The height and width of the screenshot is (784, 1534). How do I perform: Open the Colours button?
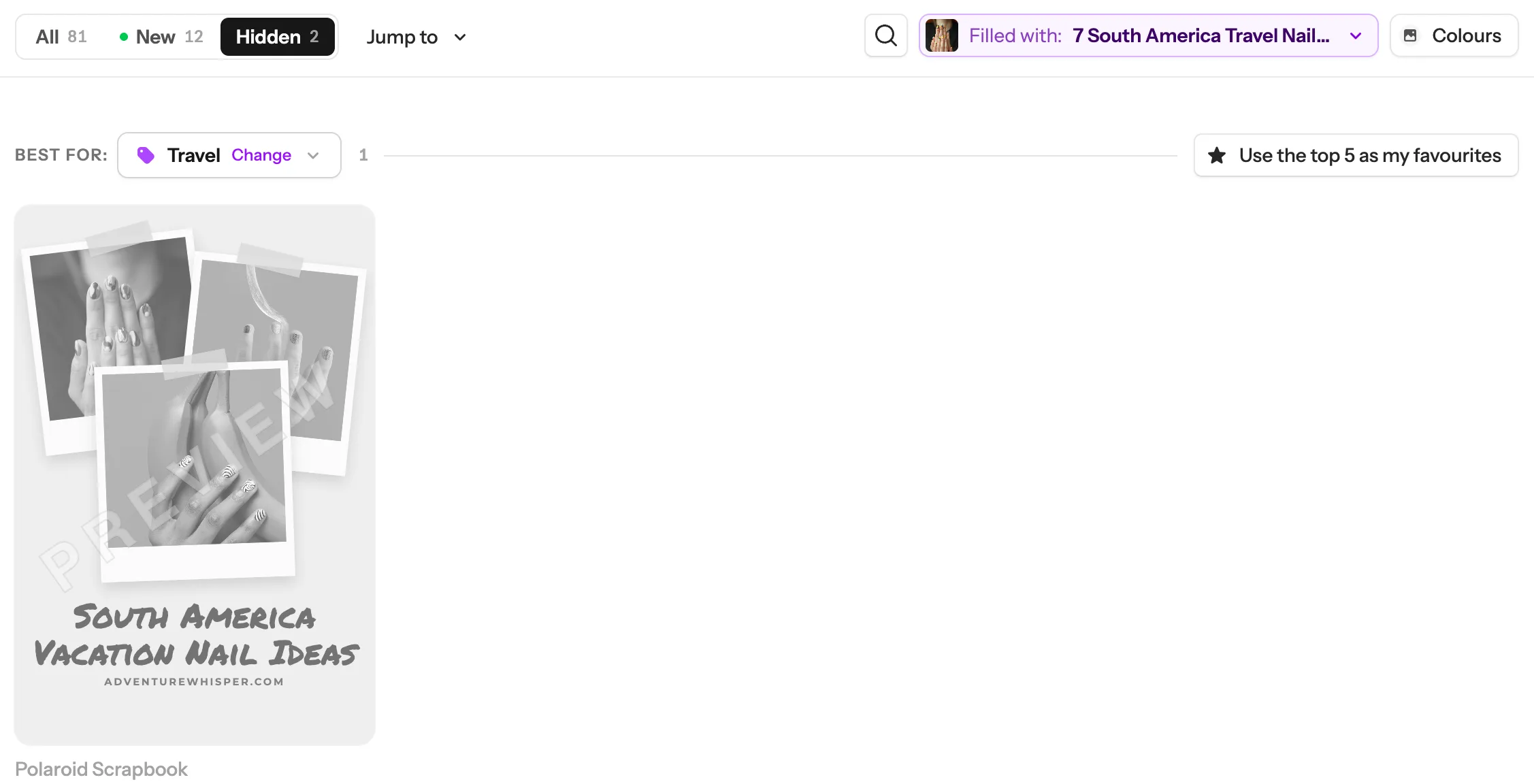click(x=1454, y=35)
